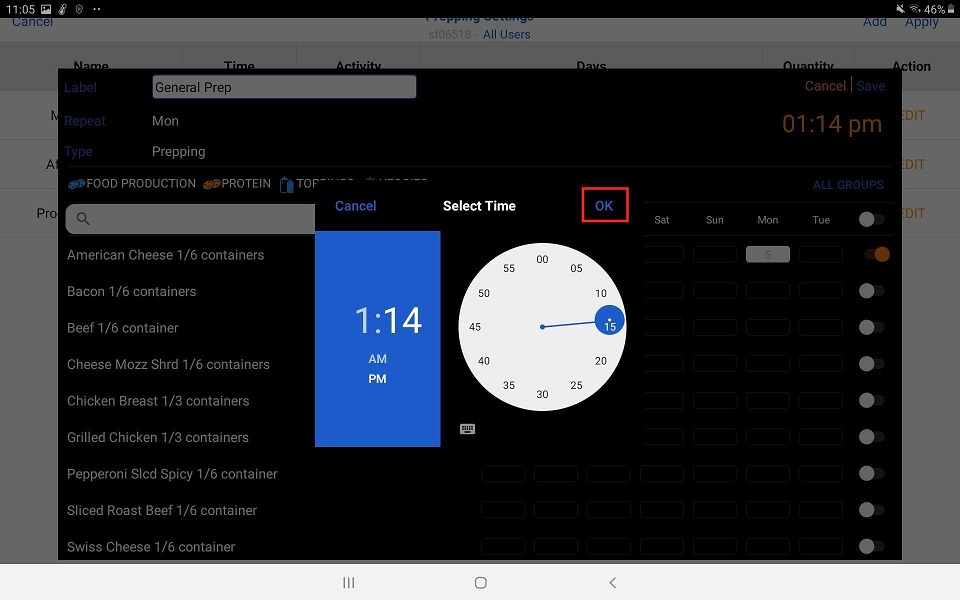This screenshot has width=960, height=600.
Task: Pick 40 minutes on clock face
Action: click(x=484, y=361)
